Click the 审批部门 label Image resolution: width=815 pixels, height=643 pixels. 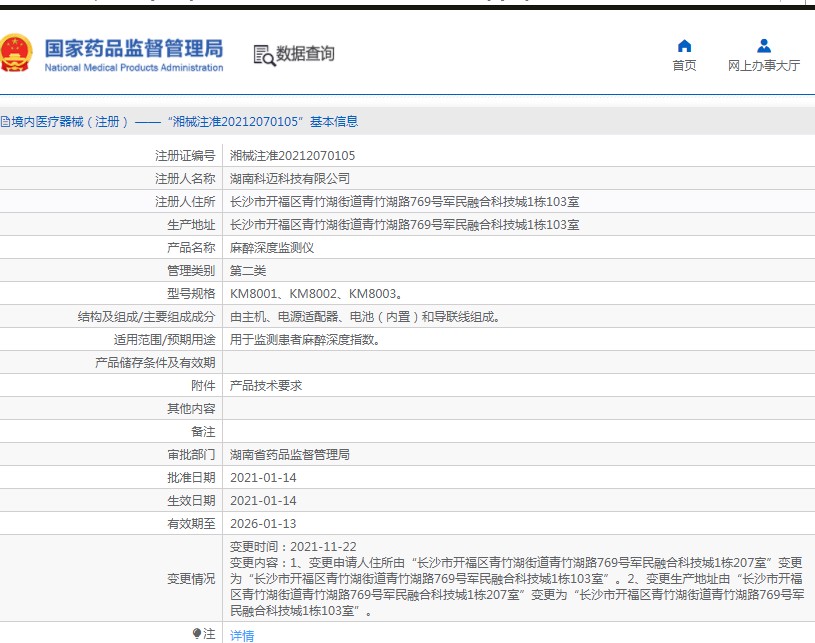[191, 454]
